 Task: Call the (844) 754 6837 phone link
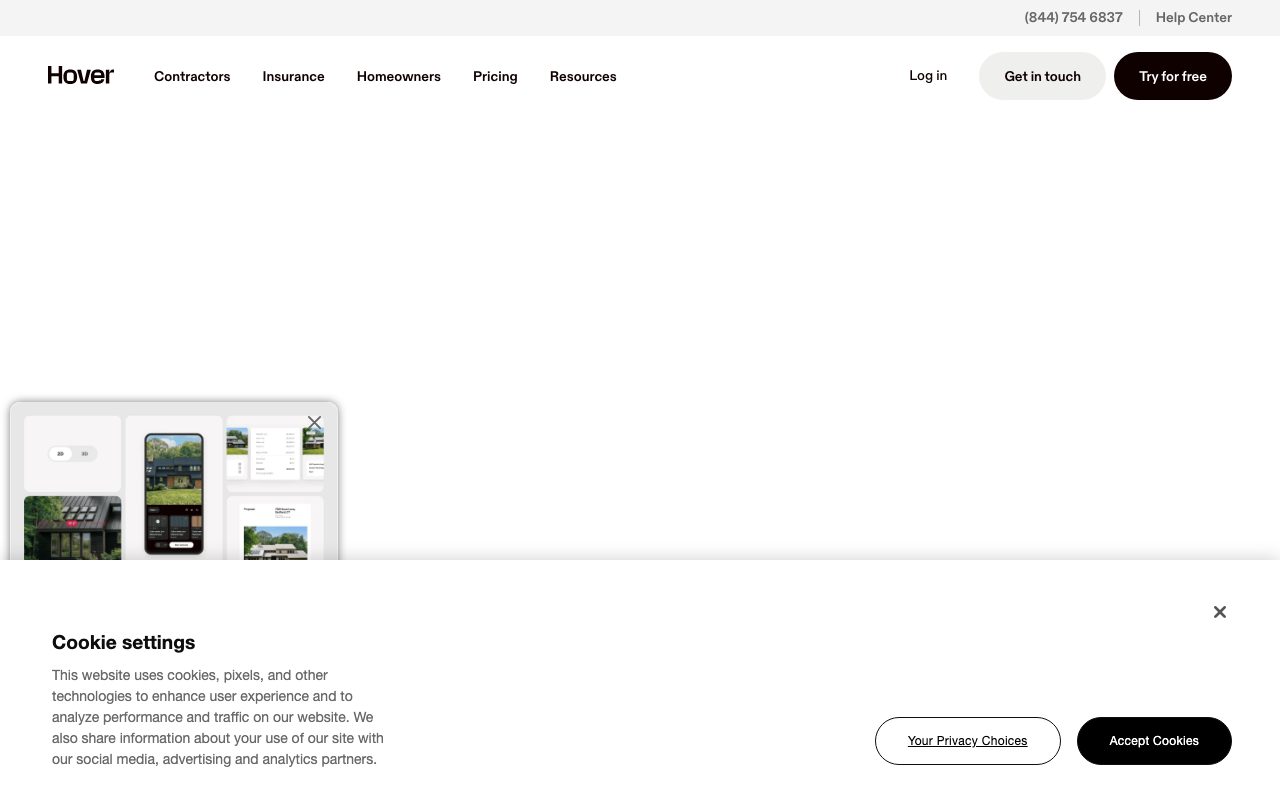1073,18
